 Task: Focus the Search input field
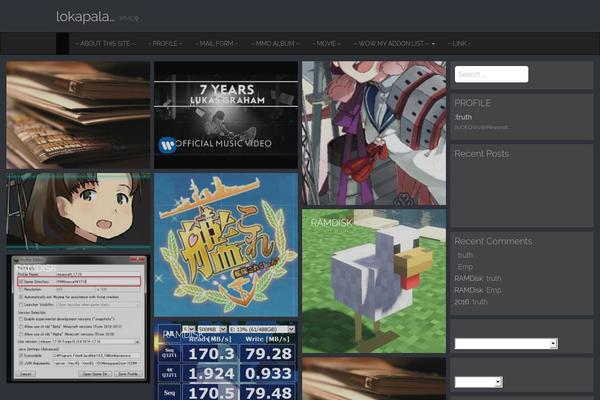click(x=491, y=74)
